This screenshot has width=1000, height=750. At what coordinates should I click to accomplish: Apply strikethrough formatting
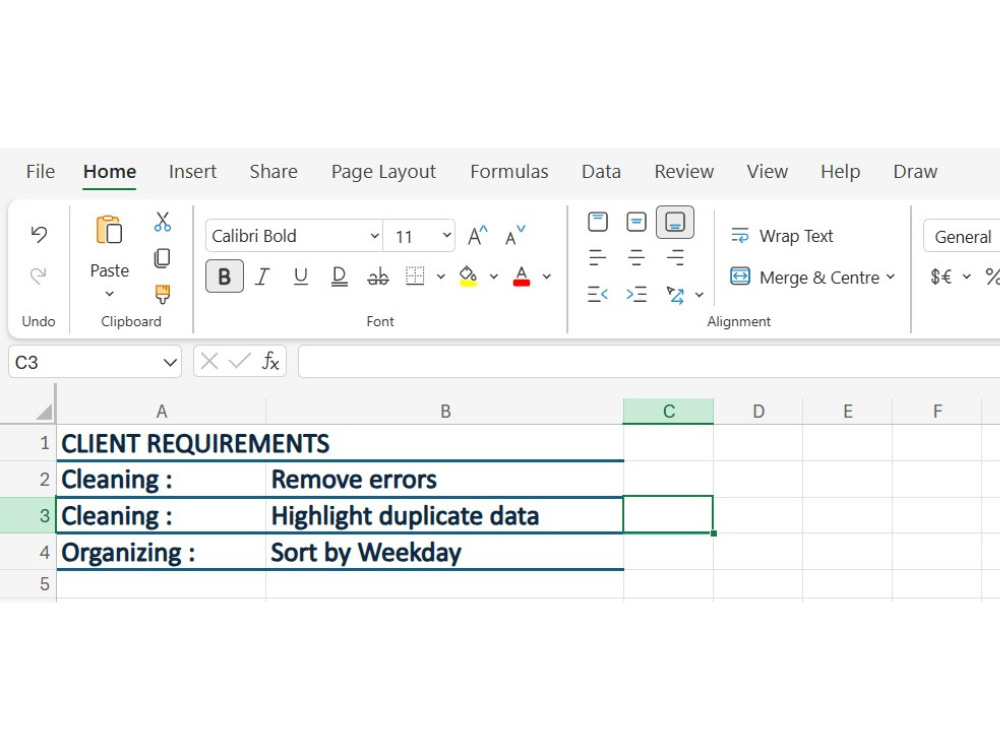pyautogui.click(x=378, y=276)
